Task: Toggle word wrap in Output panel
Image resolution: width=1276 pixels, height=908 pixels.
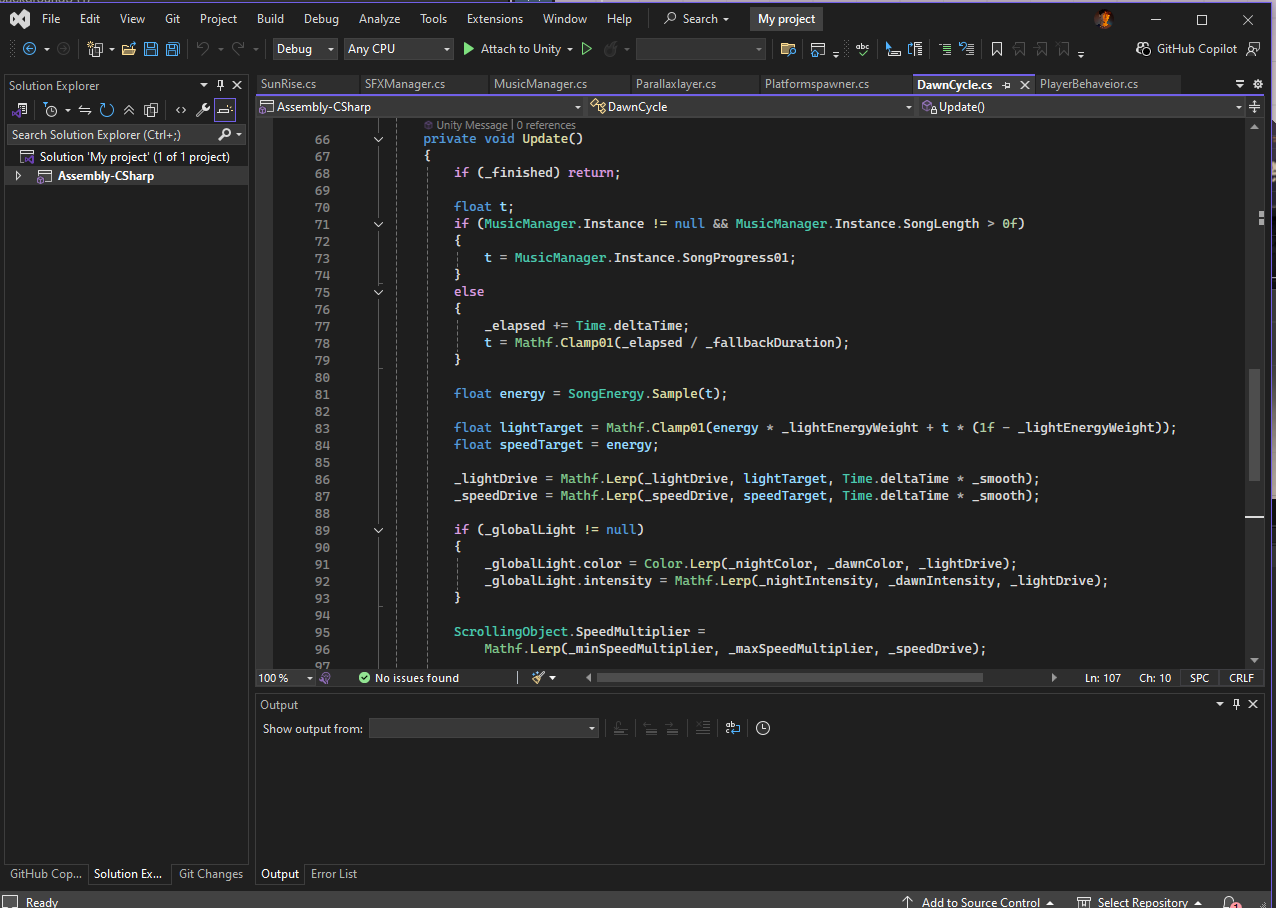Action: (x=732, y=728)
